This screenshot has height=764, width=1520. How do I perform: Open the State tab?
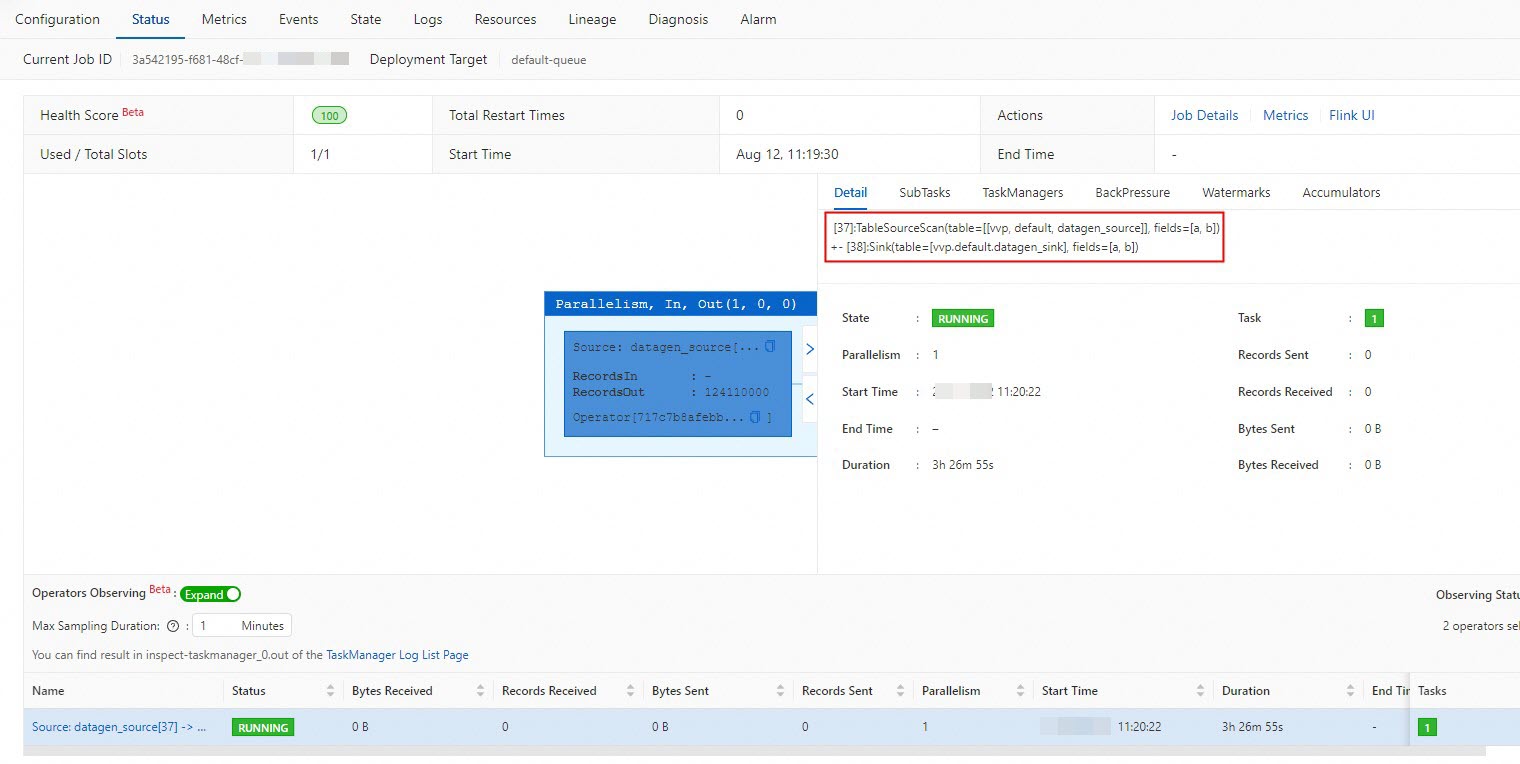(x=366, y=19)
